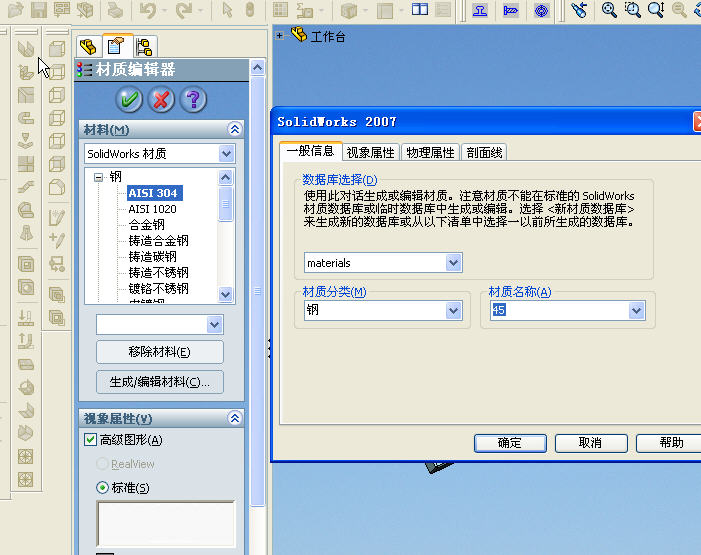Open the purple question mark help icon

click(193, 99)
